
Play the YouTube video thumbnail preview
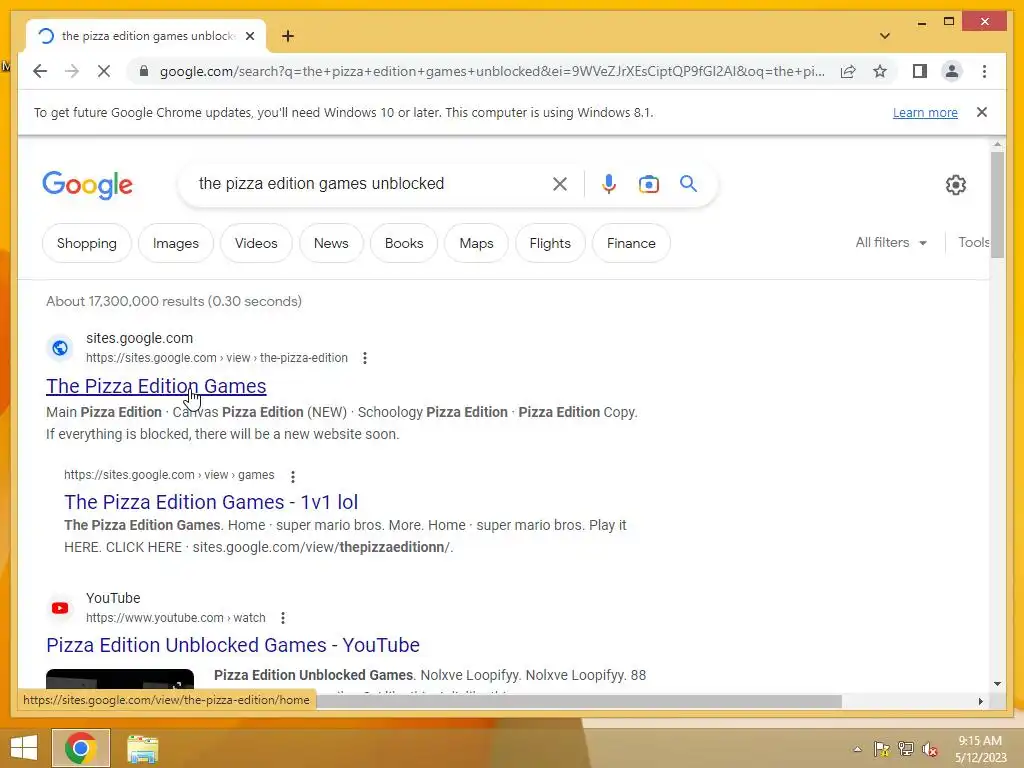coord(120,680)
